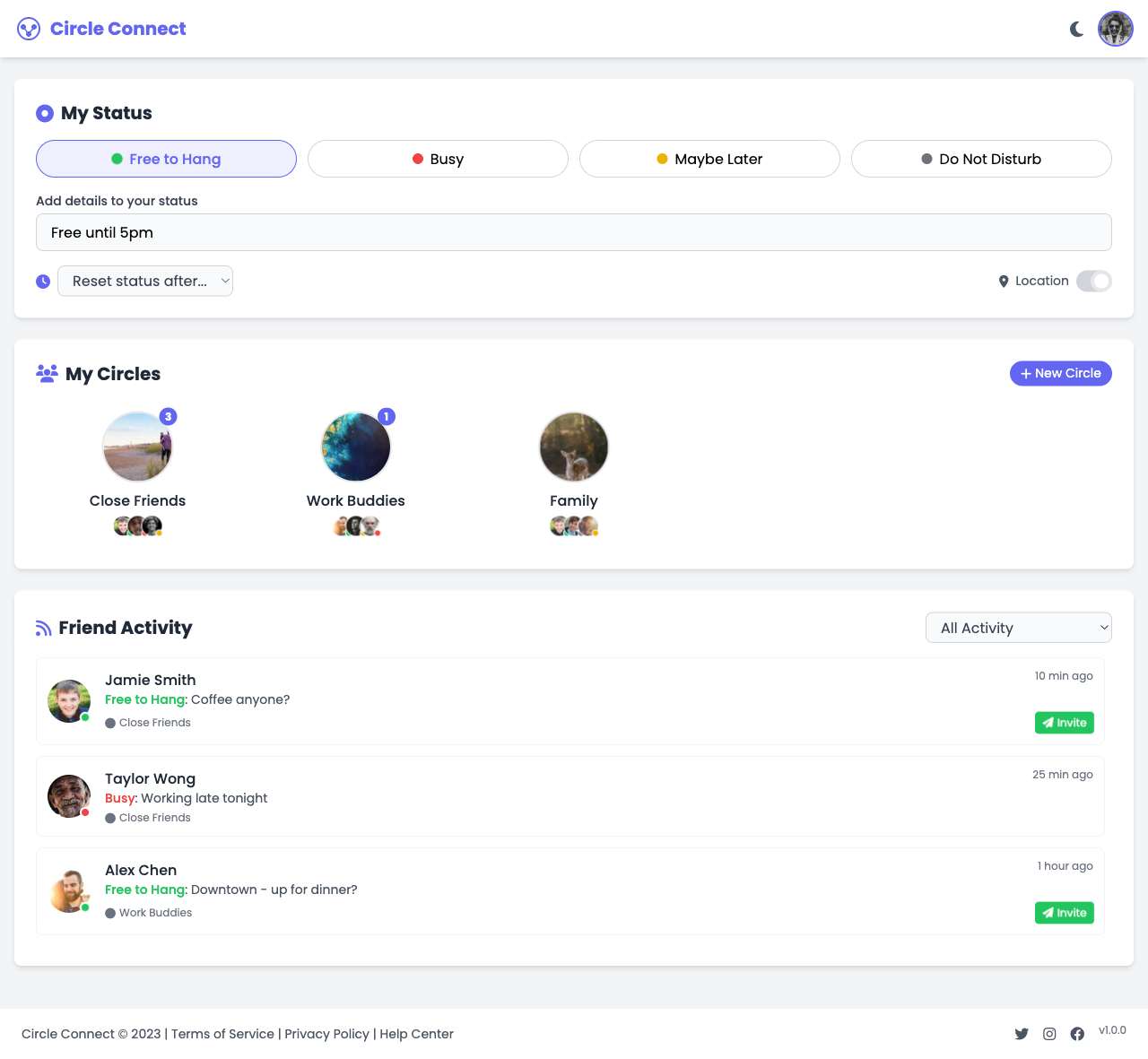The height and width of the screenshot is (1059, 1148).
Task: Open Instagram from the footer
Action: [x=1049, y=1034]
